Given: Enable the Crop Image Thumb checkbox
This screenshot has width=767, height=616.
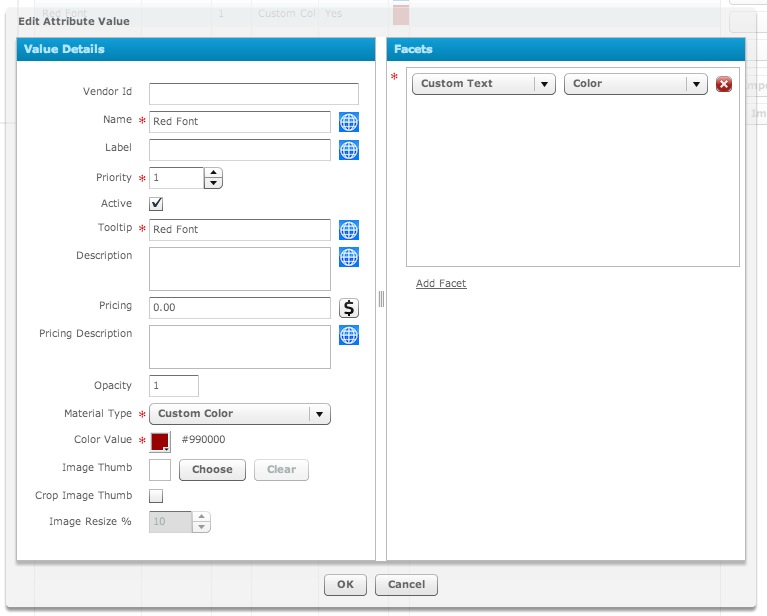Looking at the screenshot, I should pos(156,496).
